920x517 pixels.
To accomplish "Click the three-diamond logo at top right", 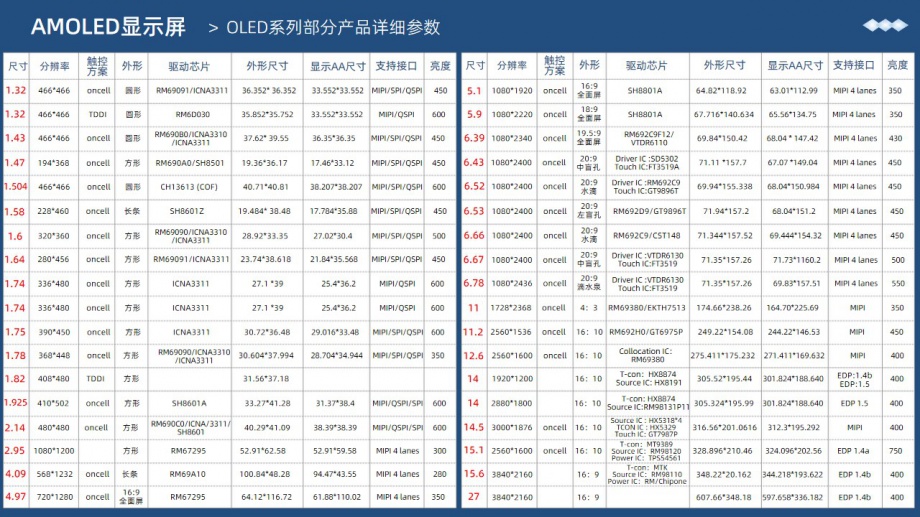I will tap(884, 25).
